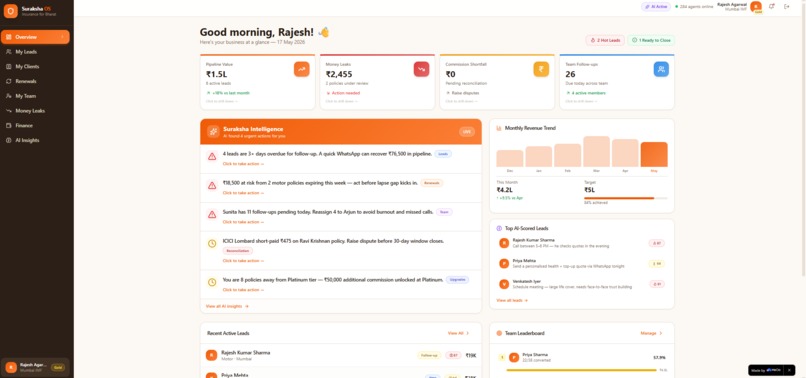Click the Money Leaks downward trend icon

point(422,69)
